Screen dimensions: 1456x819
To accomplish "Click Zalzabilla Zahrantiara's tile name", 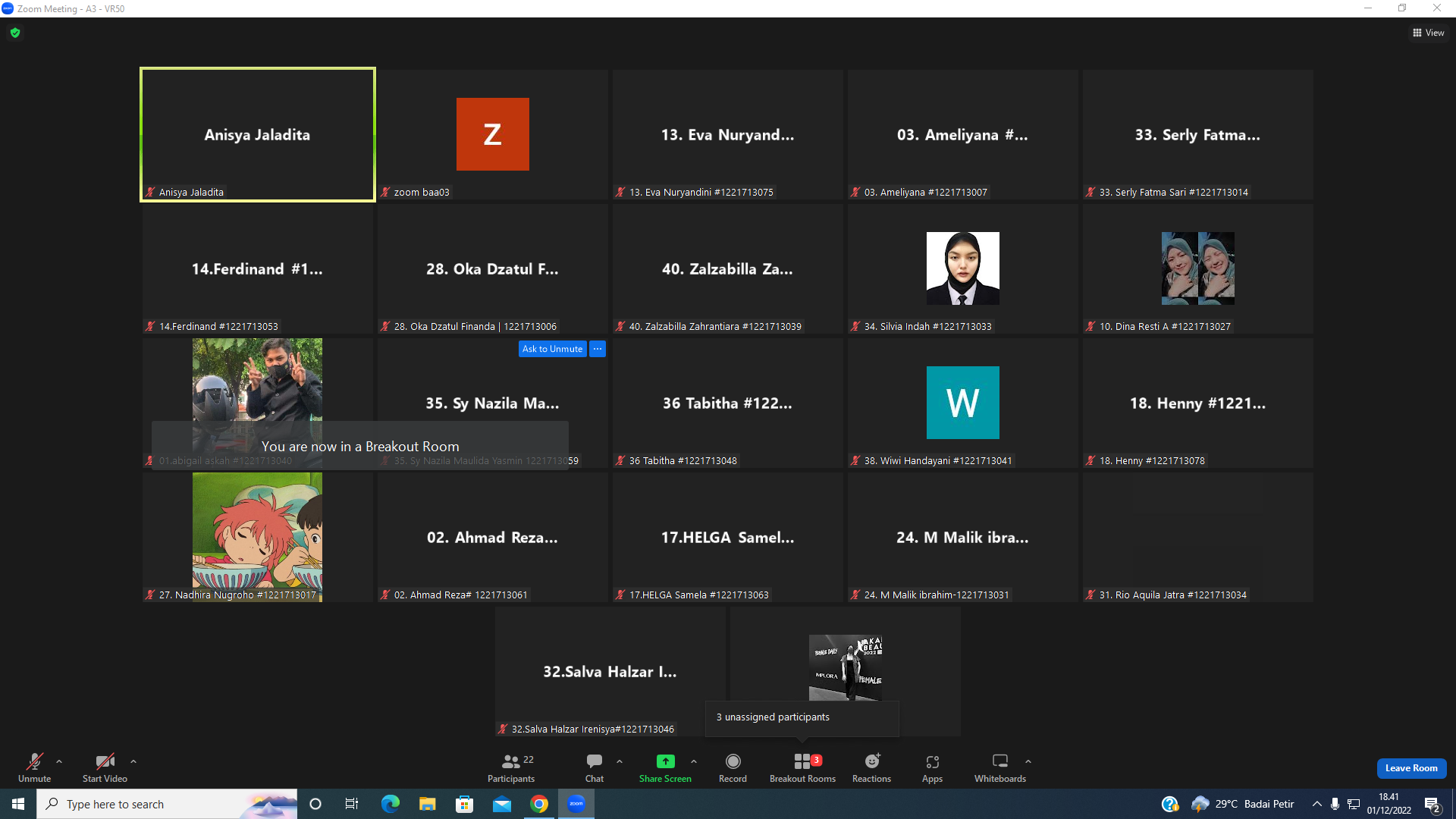I will click(x=728, y=269).
